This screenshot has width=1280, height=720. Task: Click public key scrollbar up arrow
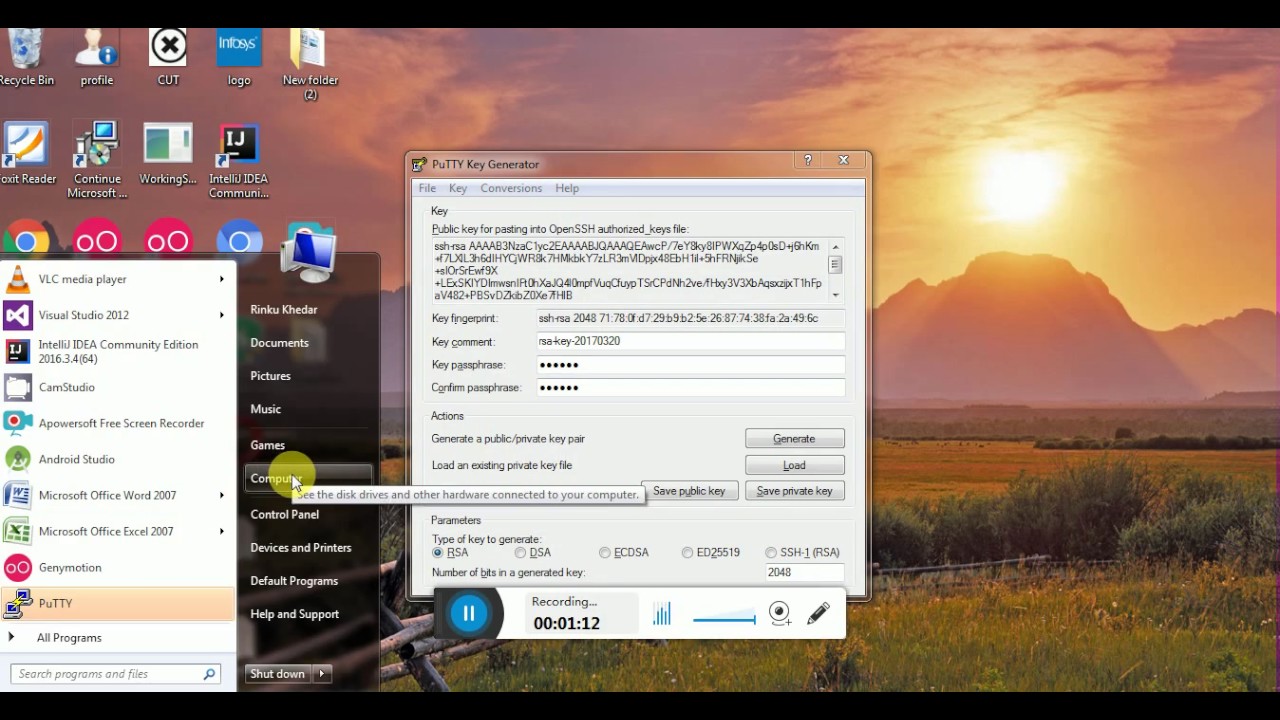coord(835,247)
